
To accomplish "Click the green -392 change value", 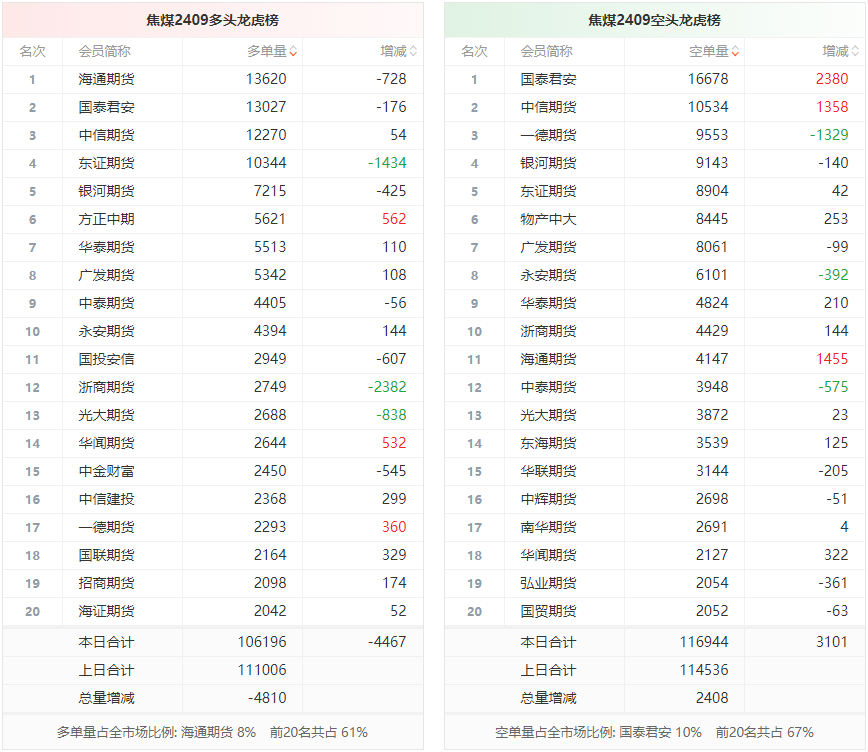I will [x=833, y=275].
